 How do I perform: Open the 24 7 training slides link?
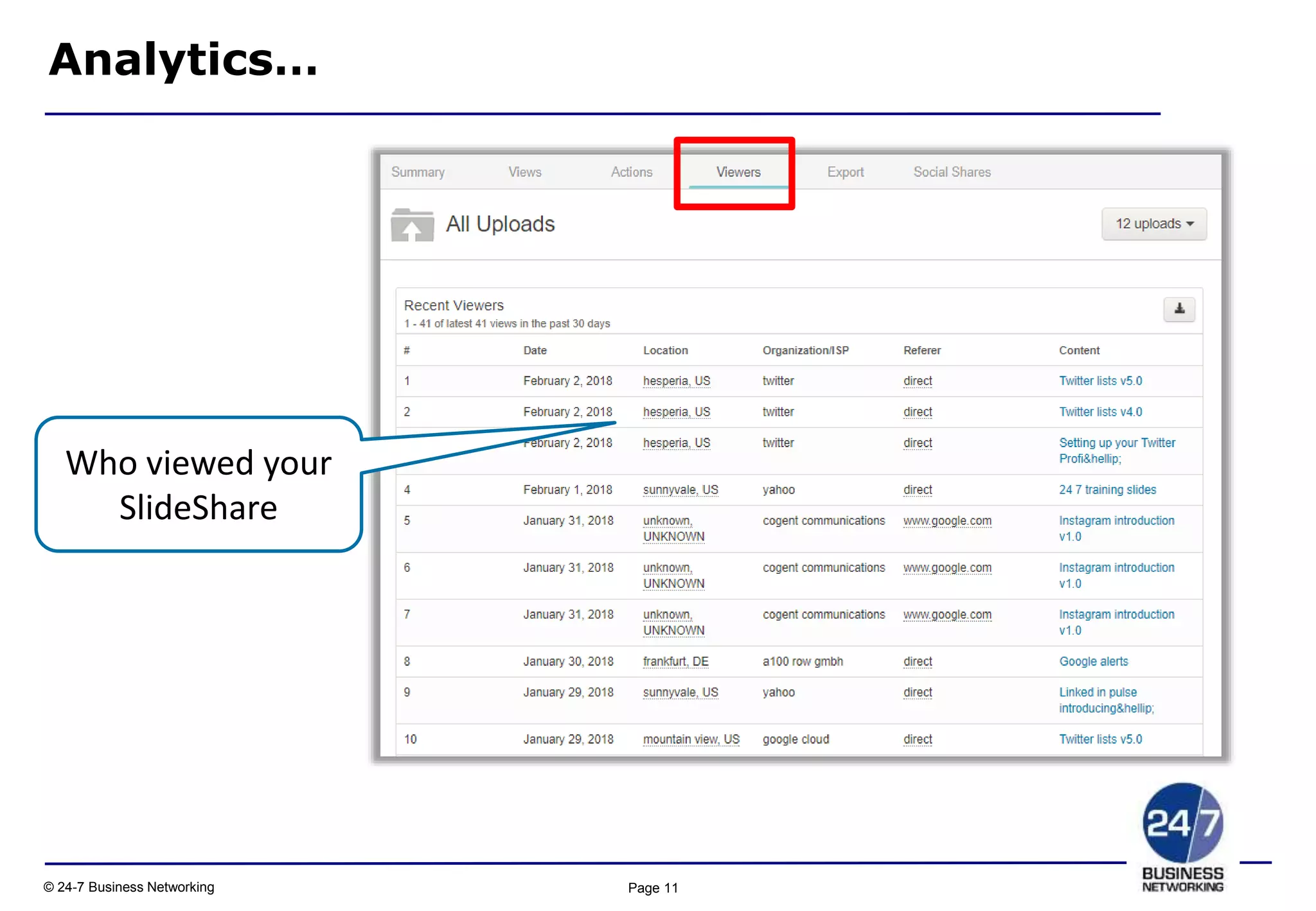[1107, 490]
